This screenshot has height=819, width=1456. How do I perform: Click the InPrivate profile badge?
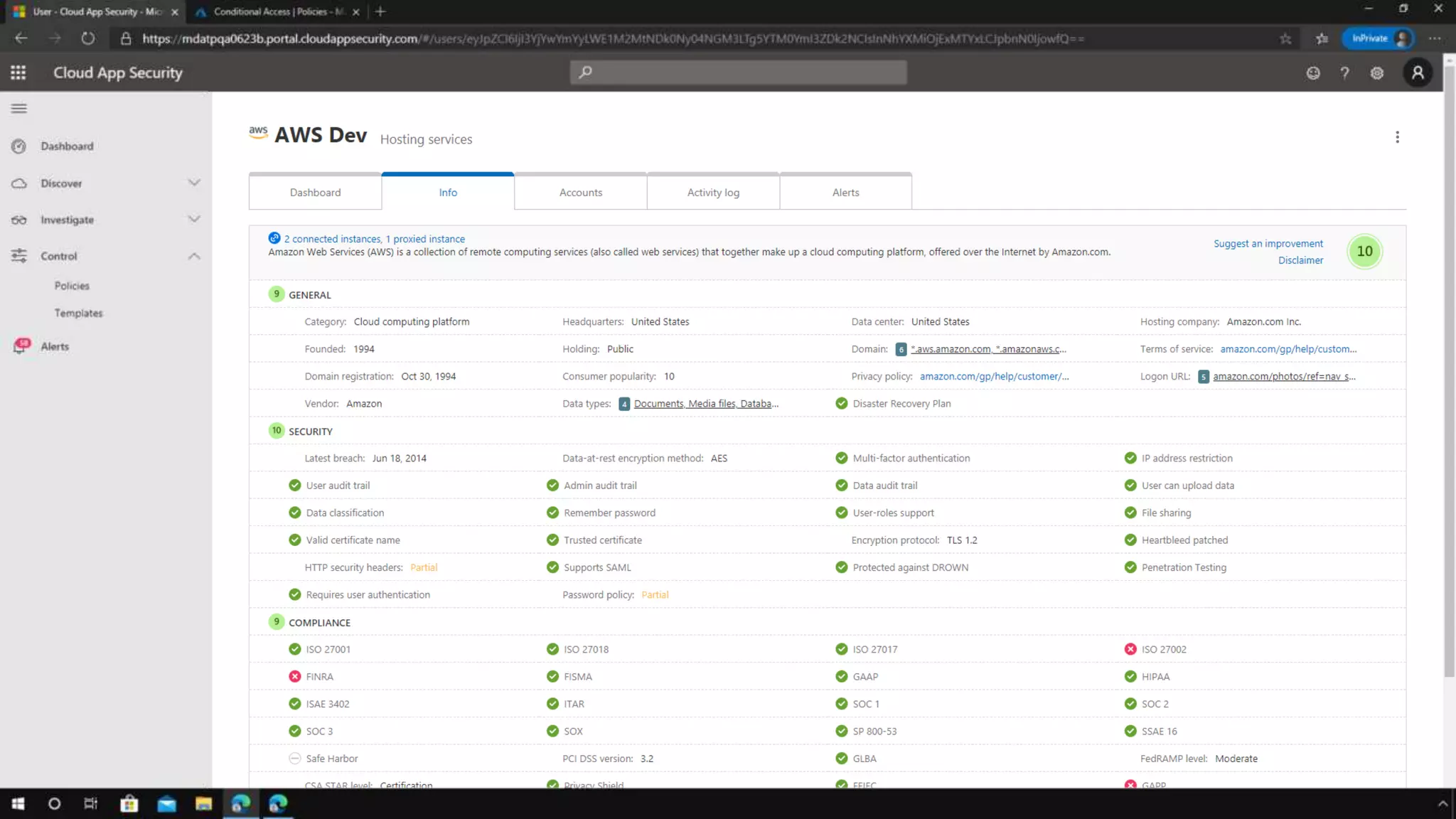(1377, 38)
